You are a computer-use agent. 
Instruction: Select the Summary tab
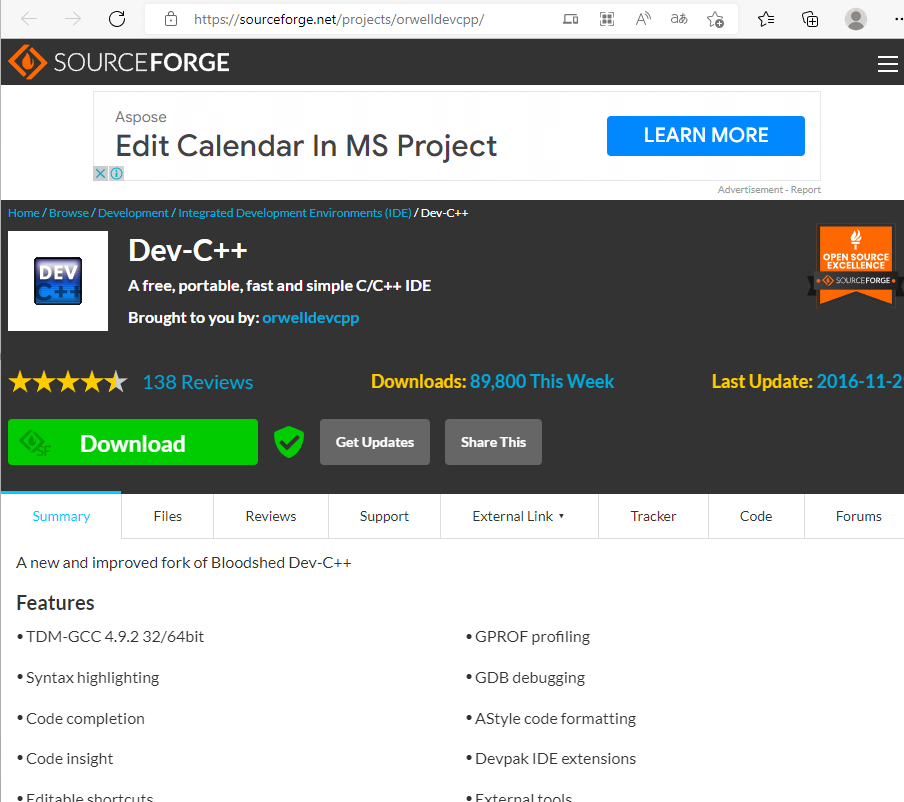coord(61,516)
